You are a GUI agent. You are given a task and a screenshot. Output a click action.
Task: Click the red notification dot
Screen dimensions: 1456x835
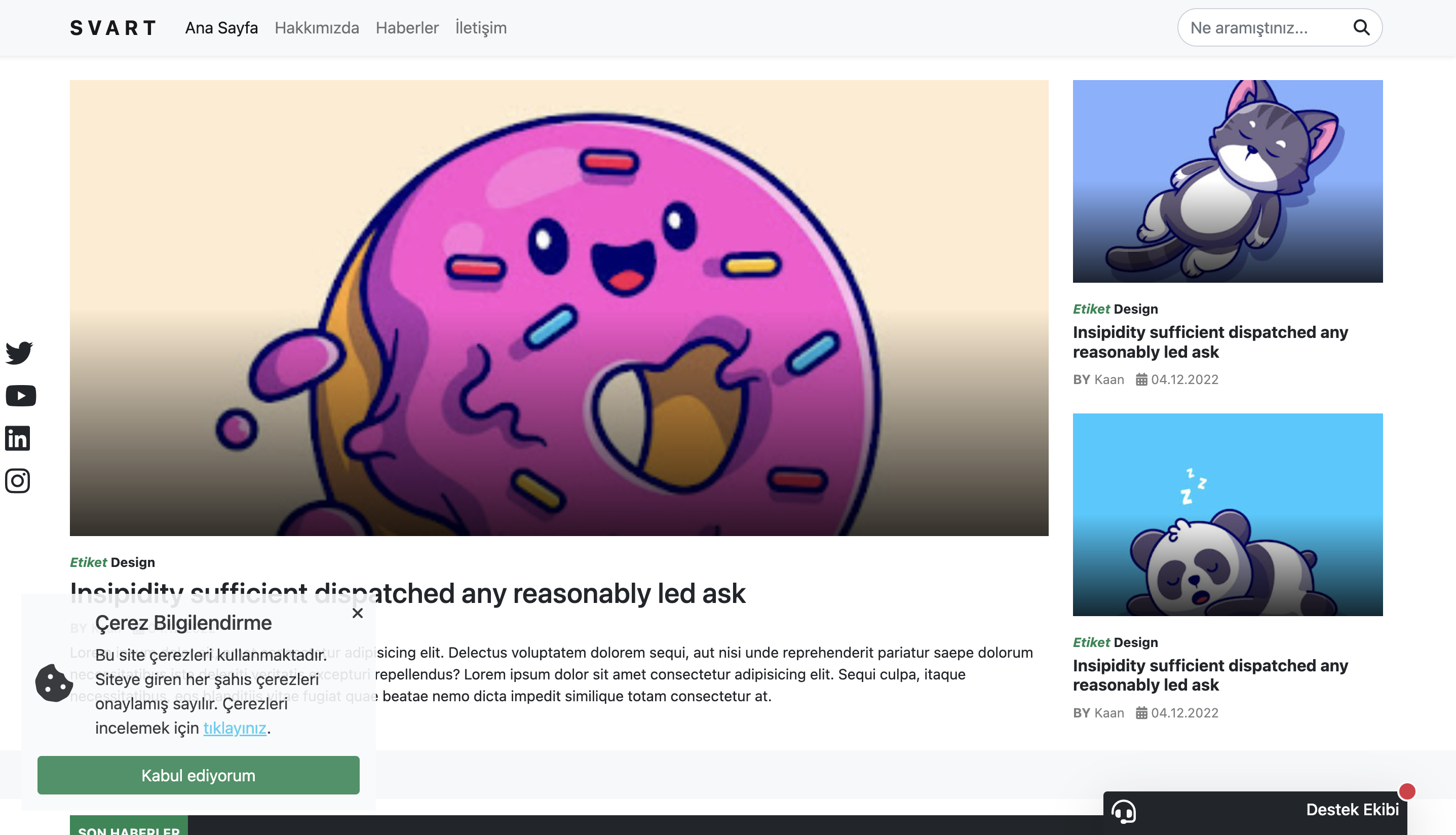click(x=1407, y=791)
